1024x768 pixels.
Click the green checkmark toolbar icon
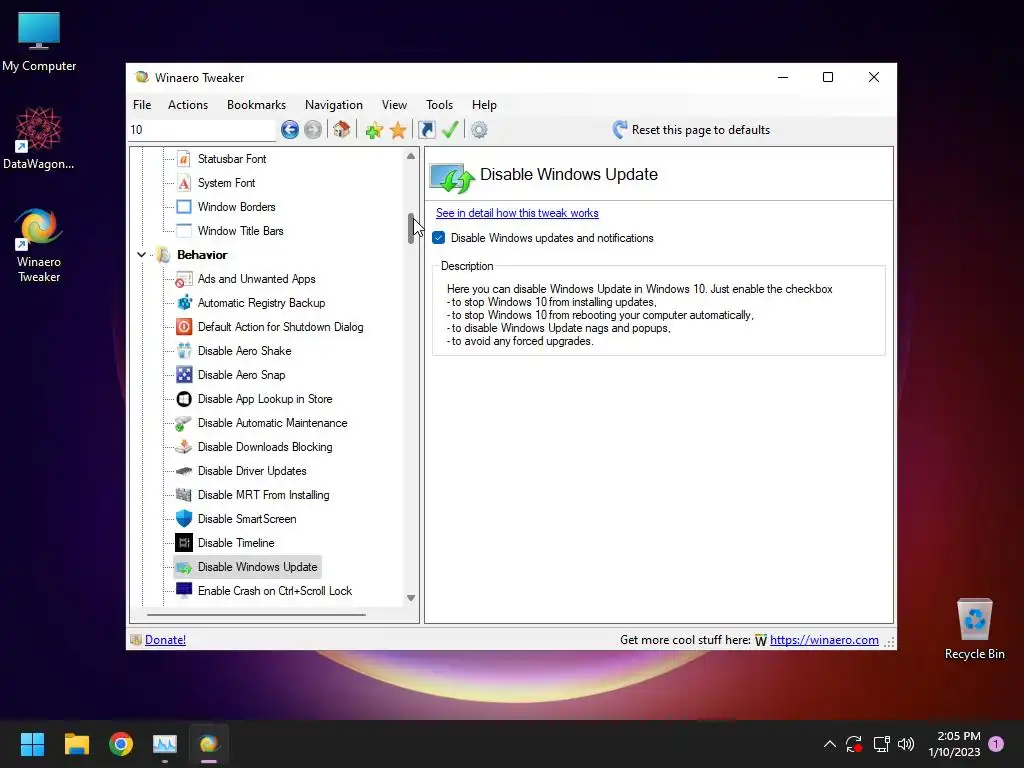tap(450, 129)
